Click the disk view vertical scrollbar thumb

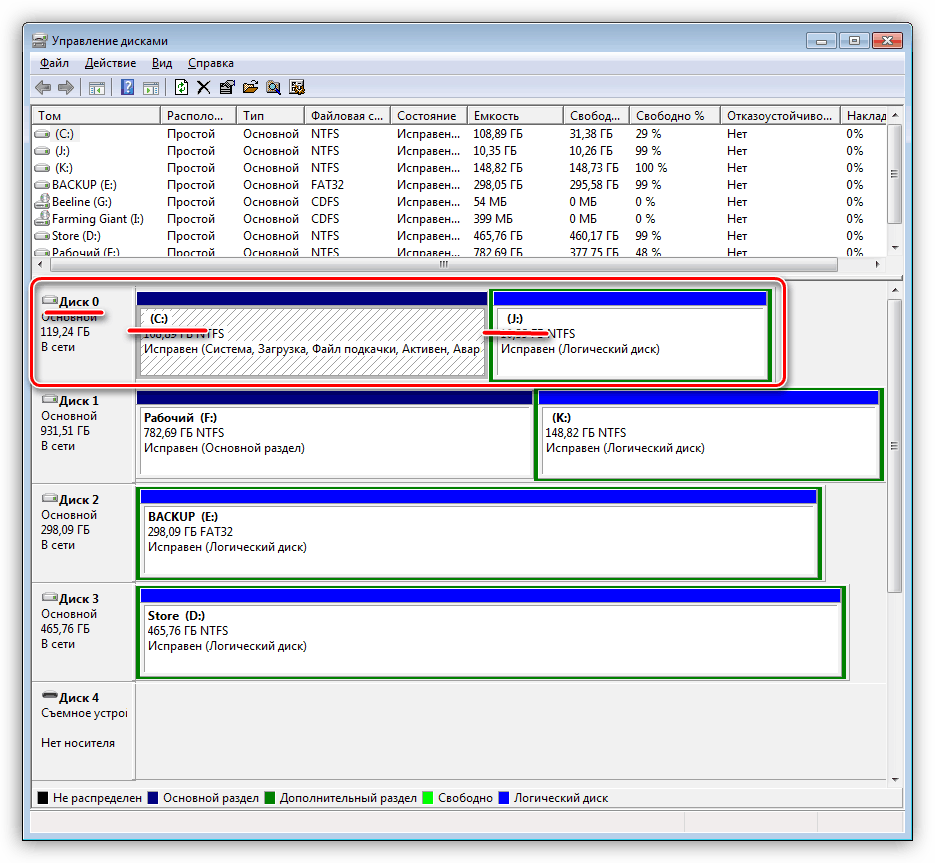tap(894, 446)
